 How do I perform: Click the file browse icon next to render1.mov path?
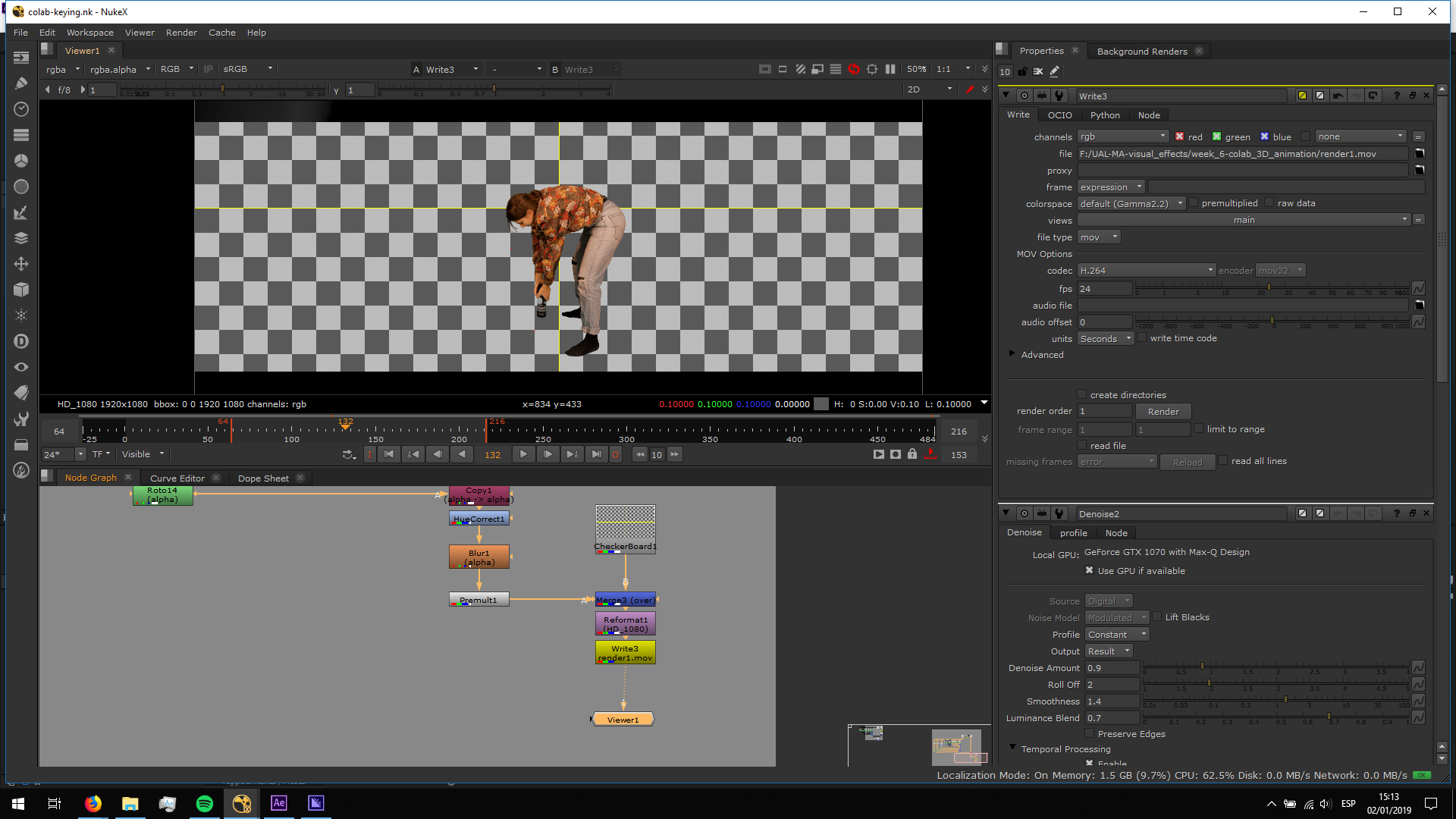coord(1420,154)
